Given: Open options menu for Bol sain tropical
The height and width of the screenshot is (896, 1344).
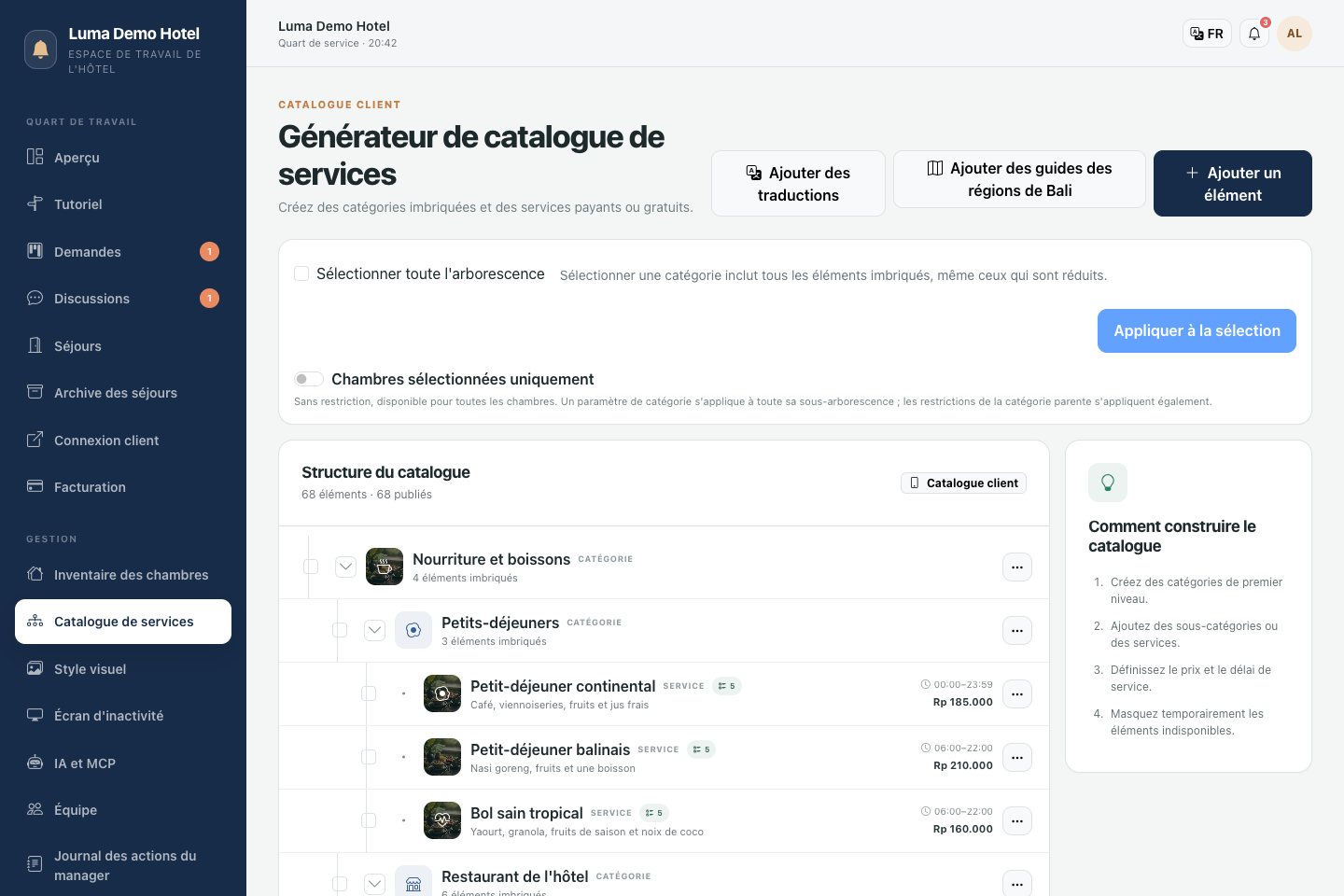Looking at the screenshot, I should pos(1017,820).
